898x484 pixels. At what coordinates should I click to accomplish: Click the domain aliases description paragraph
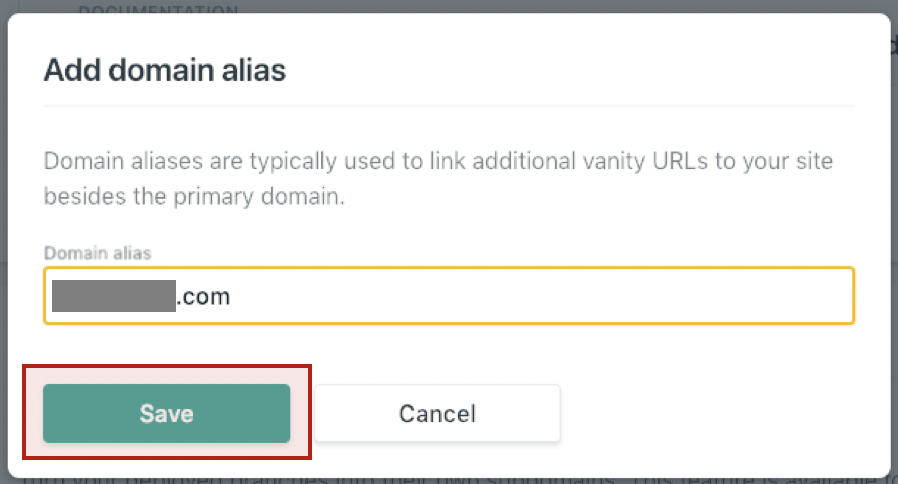coord(438,178)
